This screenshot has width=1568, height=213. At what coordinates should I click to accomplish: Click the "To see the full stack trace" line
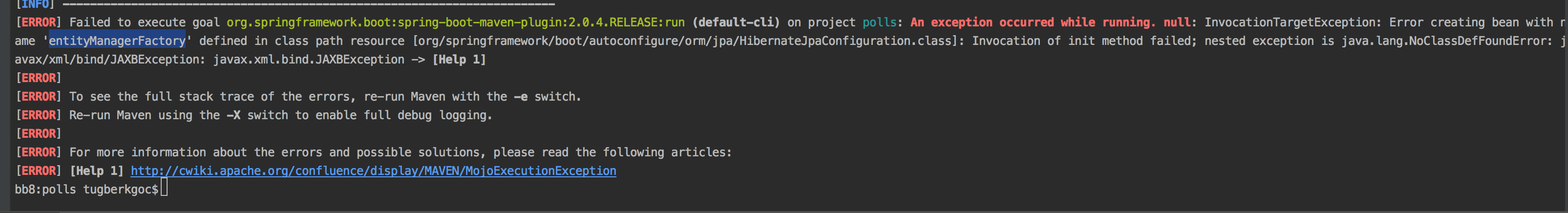324,97
